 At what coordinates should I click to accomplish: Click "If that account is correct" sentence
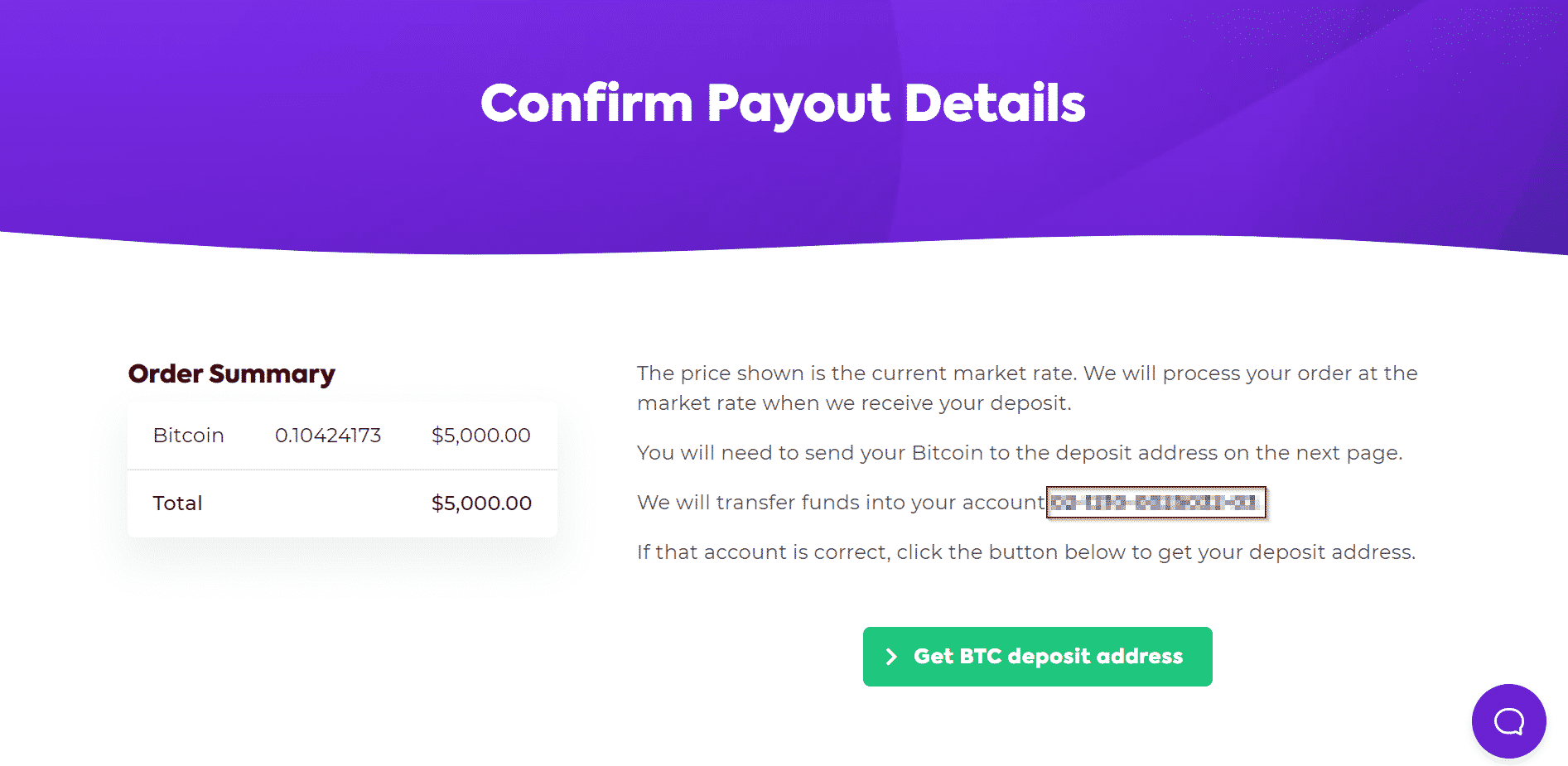tap(762, 552)
